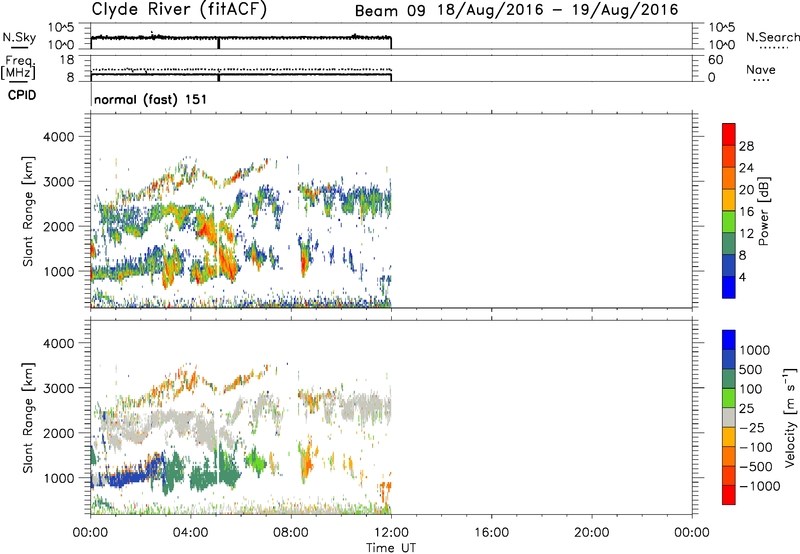800x554 pixels.
Task: Click the '3000' tick of the velocity panel
Action: pyautogui.click(x=58, y=388)
